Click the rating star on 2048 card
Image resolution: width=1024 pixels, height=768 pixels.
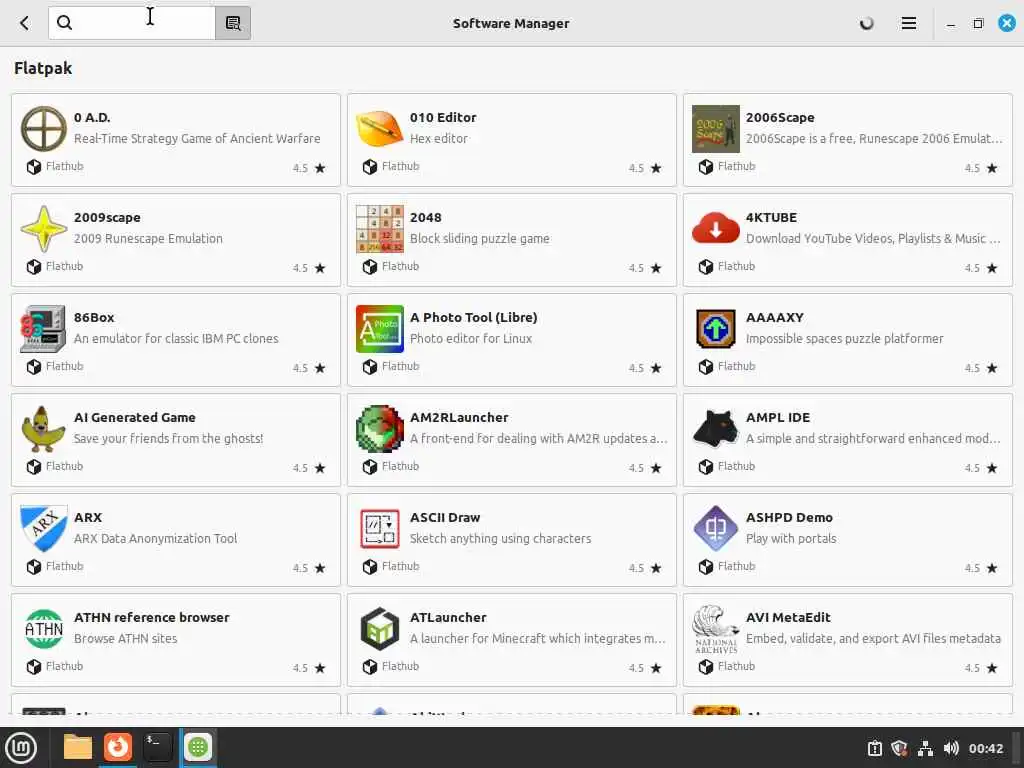click(x=656, y=268)
